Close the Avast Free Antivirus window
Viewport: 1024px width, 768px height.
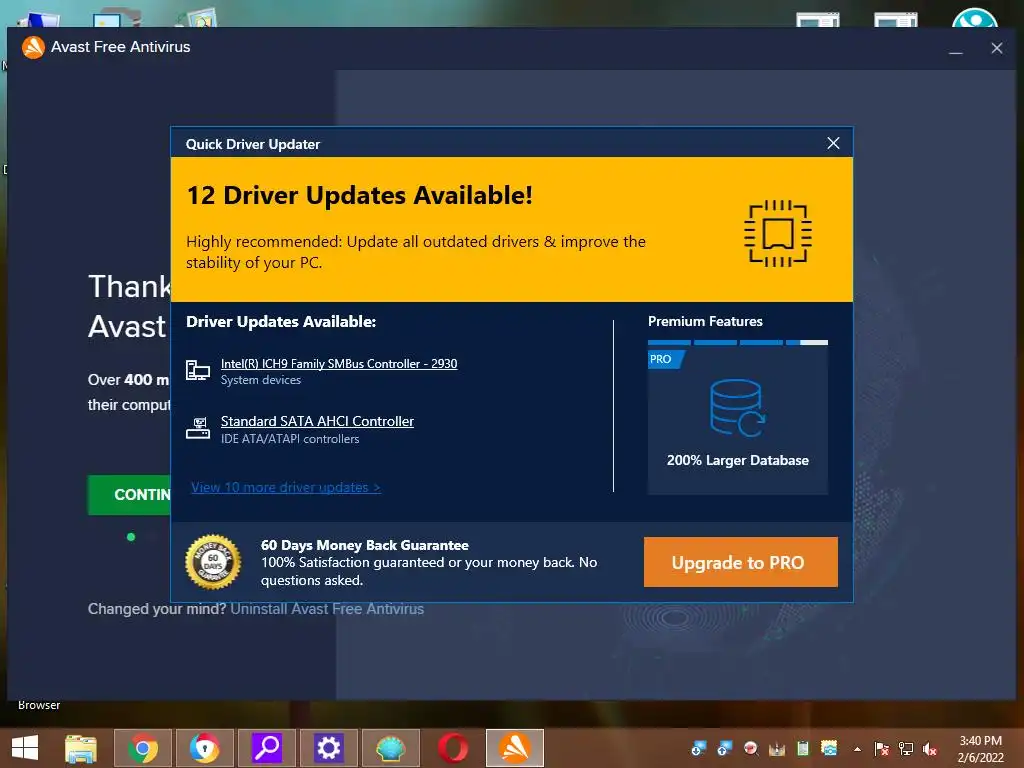997,48
